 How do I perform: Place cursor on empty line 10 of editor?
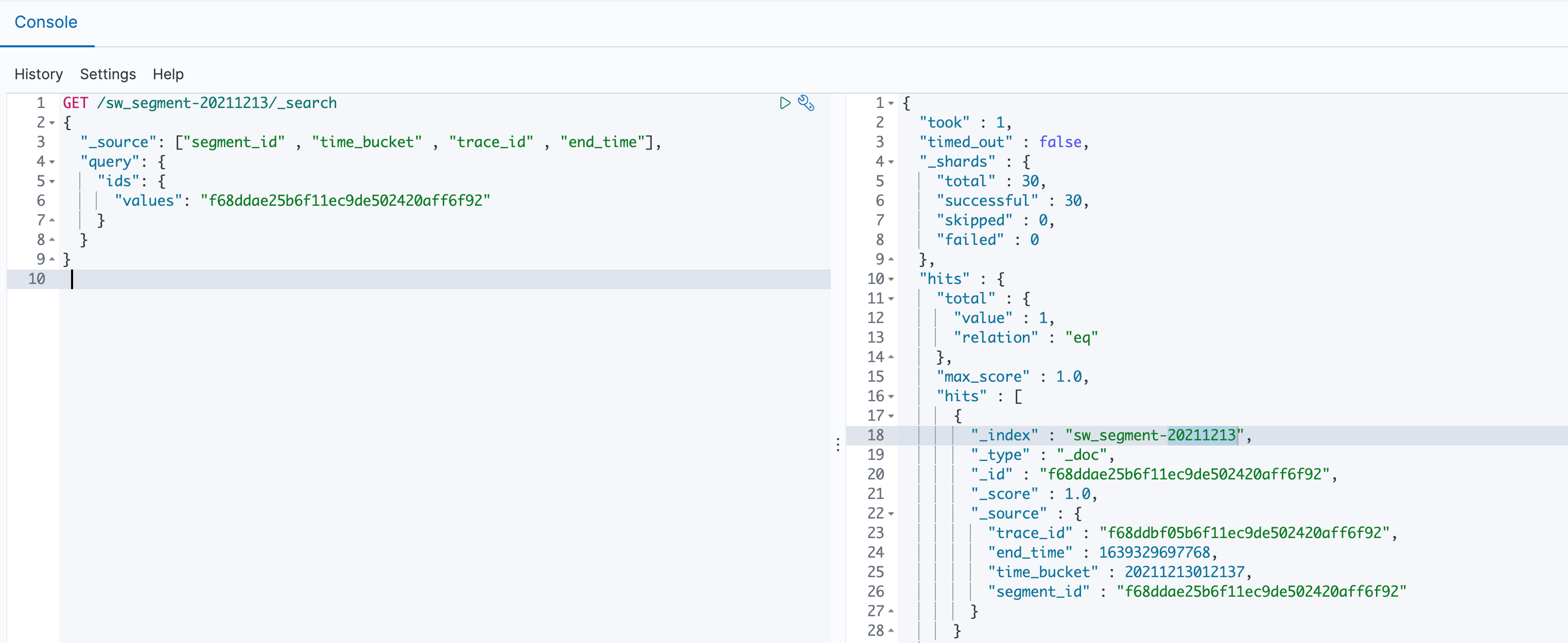(x=365, y=279)
